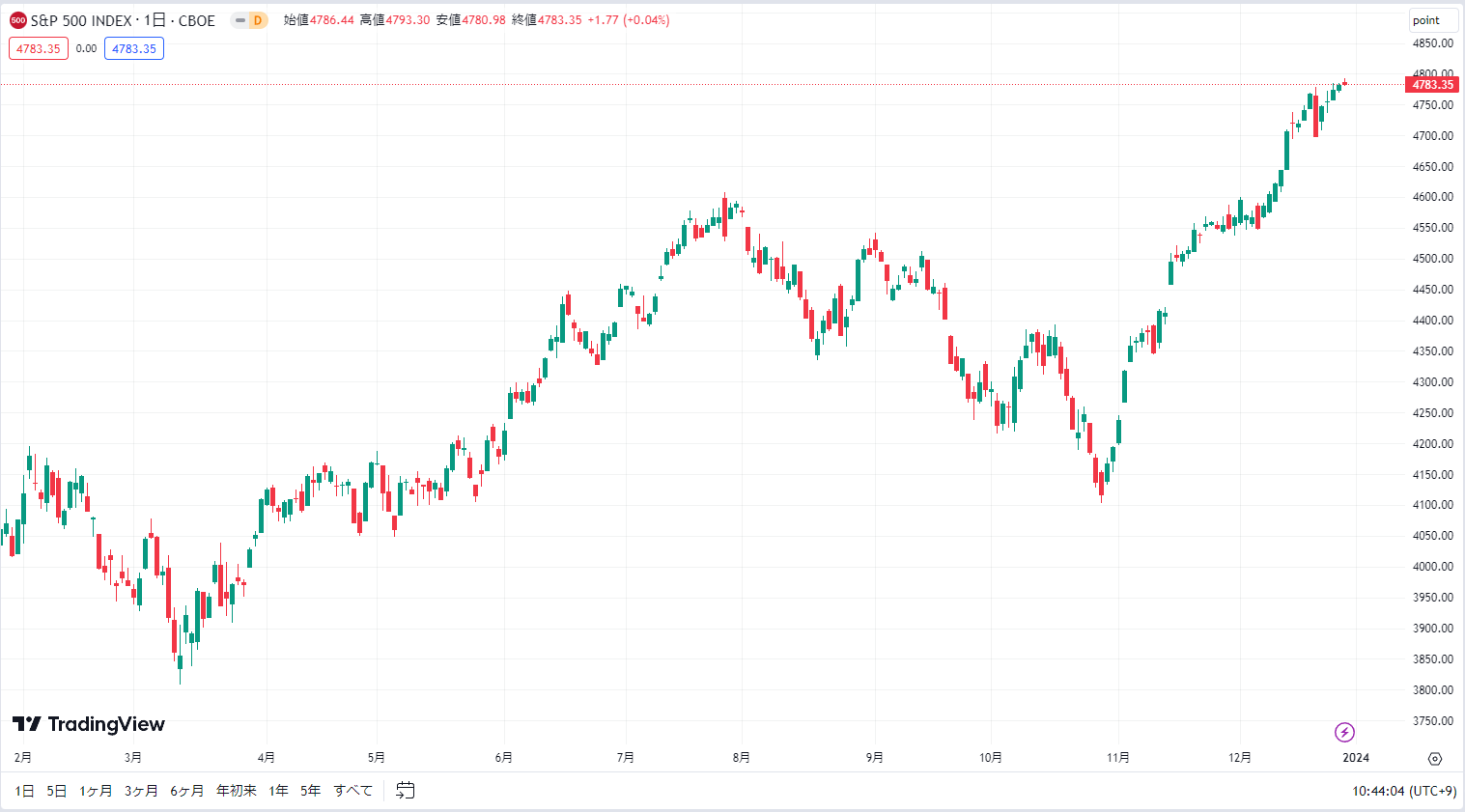1465x812 pixels.
Task: Open chart settings gear icon
Action: click(1435, 758)
